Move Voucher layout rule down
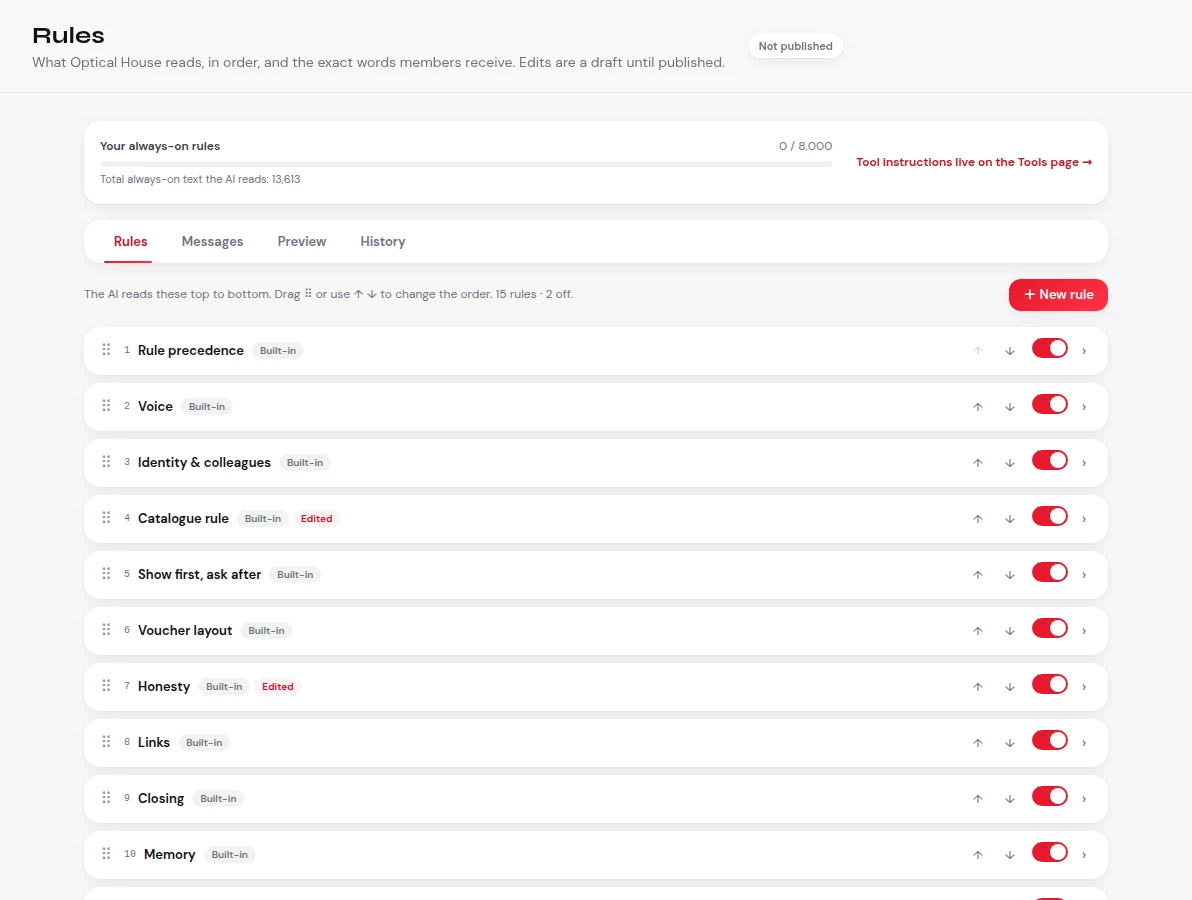 [1010, 631]
